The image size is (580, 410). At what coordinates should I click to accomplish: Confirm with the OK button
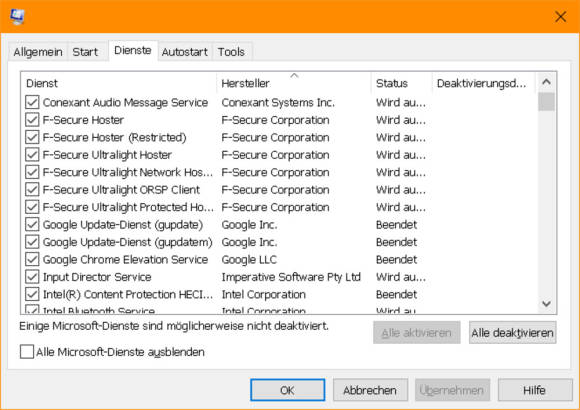287,390
